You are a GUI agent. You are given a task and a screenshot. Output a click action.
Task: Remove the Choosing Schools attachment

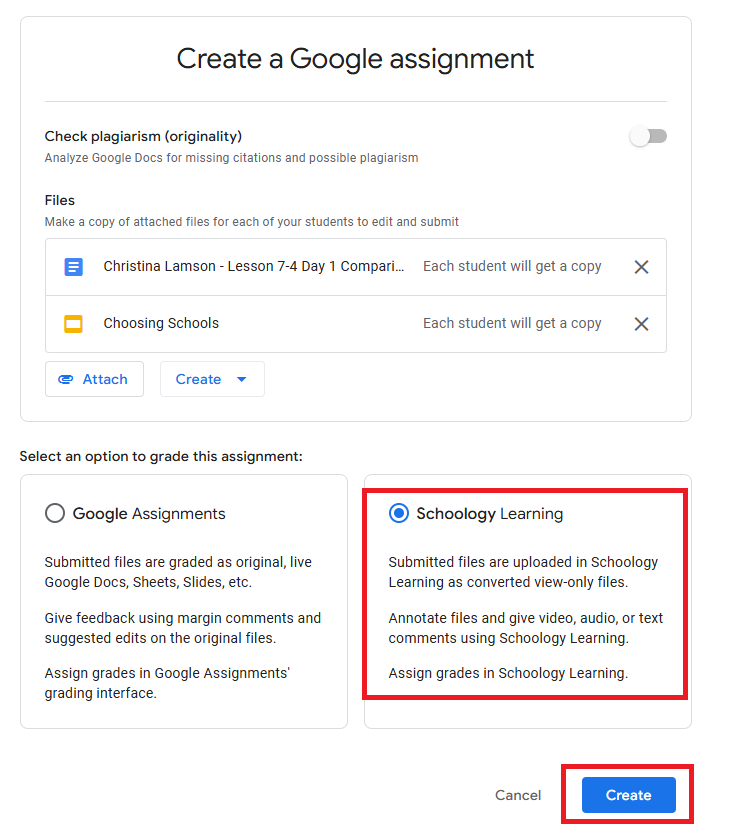click(x=642, y=324)
